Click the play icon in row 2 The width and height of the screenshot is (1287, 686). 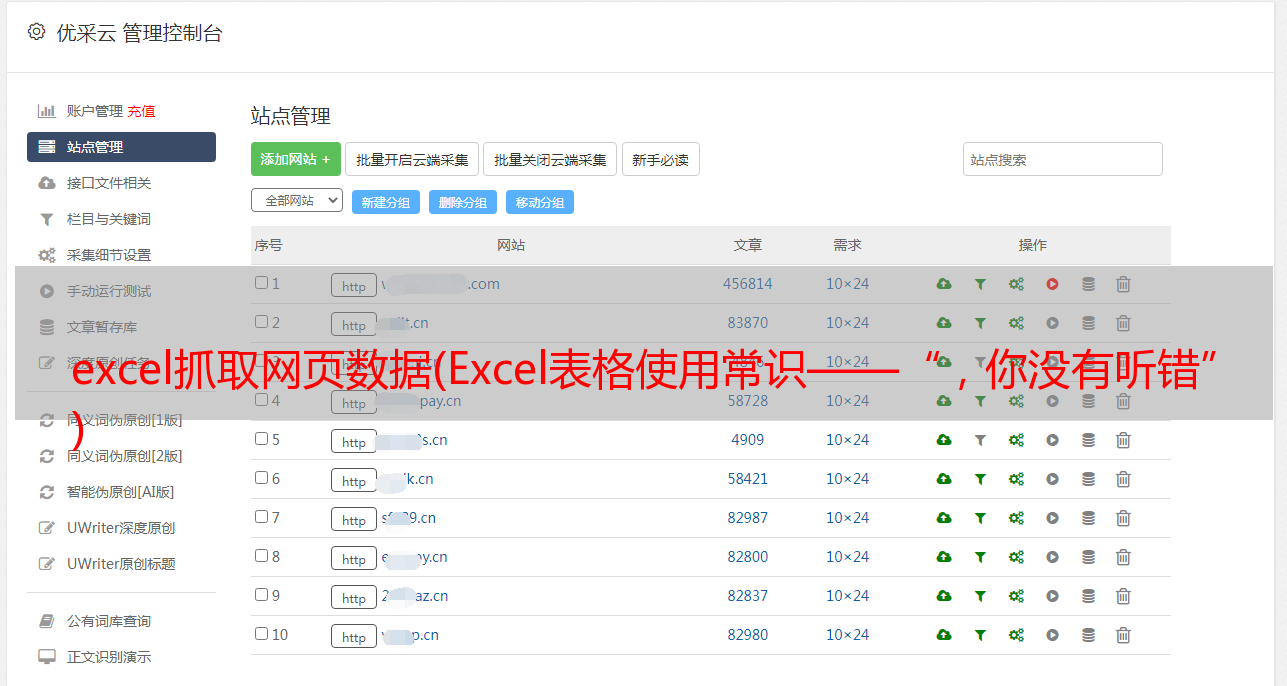(1052, 323)
